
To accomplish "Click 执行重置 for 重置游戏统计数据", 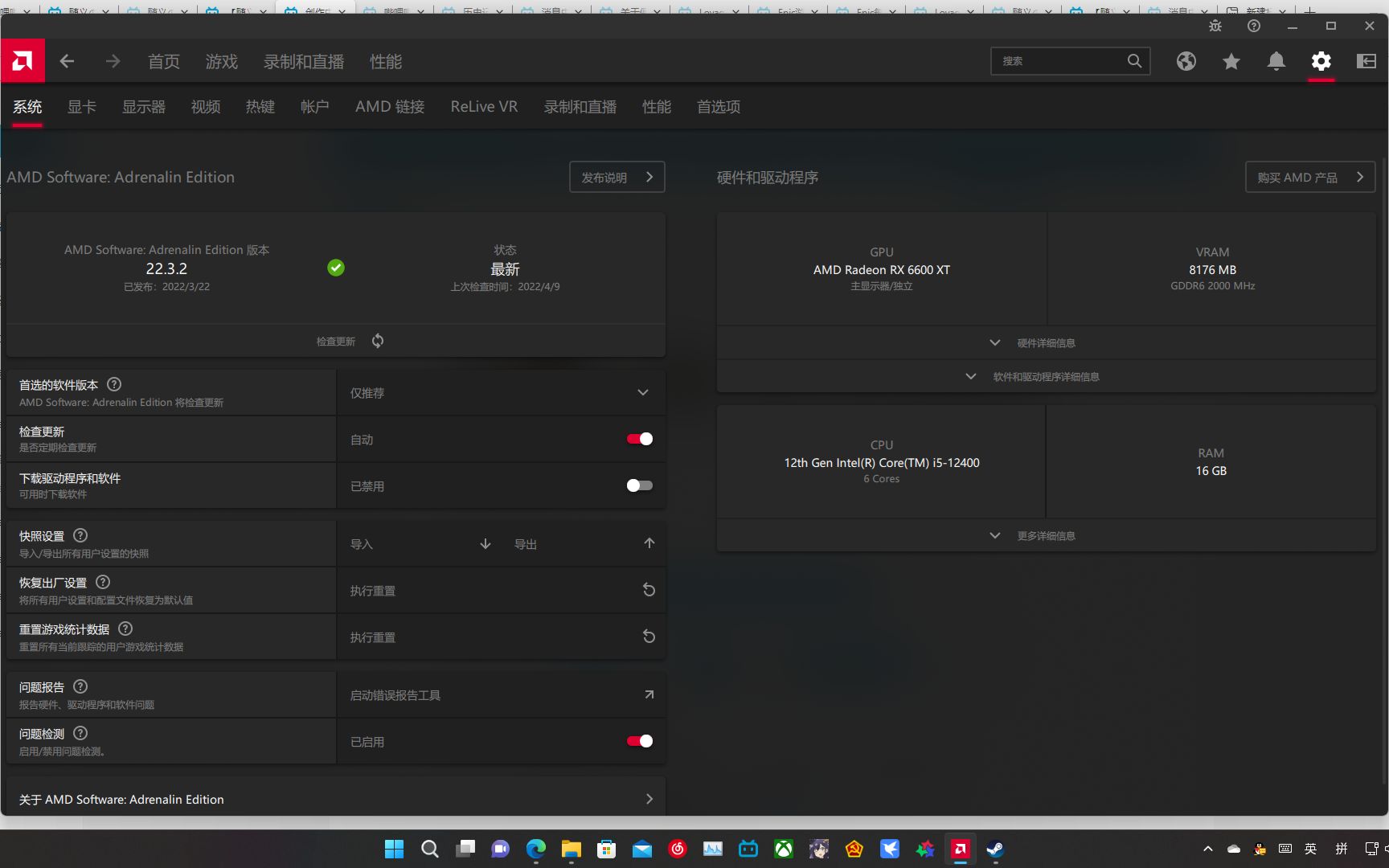I will point(501,637).
